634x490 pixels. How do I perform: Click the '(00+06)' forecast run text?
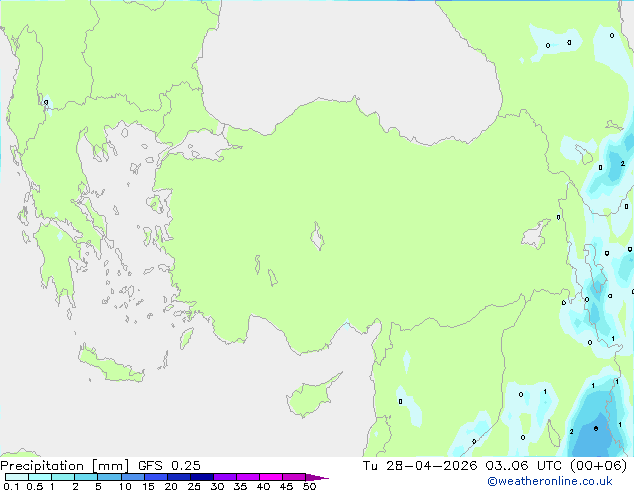[598, 466]
